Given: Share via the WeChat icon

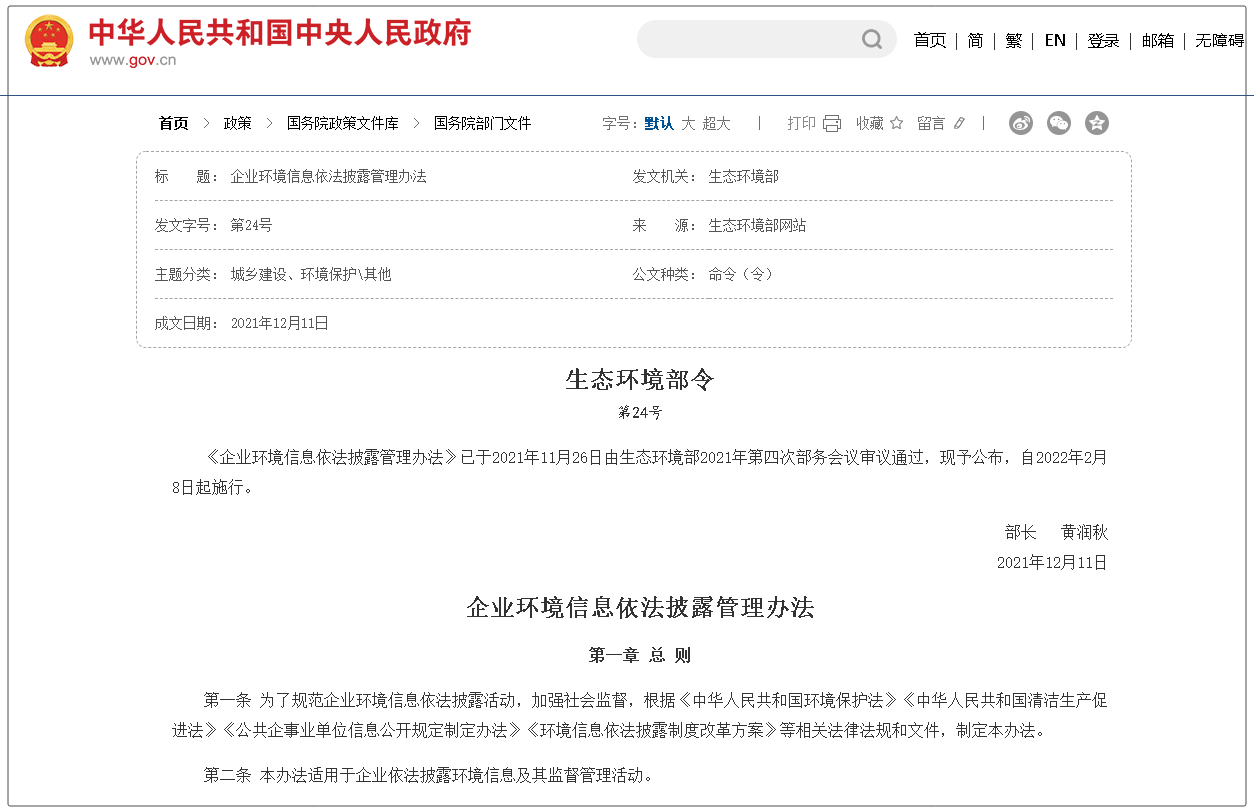Looking at the screenshot, I should tap(1058, 123).
